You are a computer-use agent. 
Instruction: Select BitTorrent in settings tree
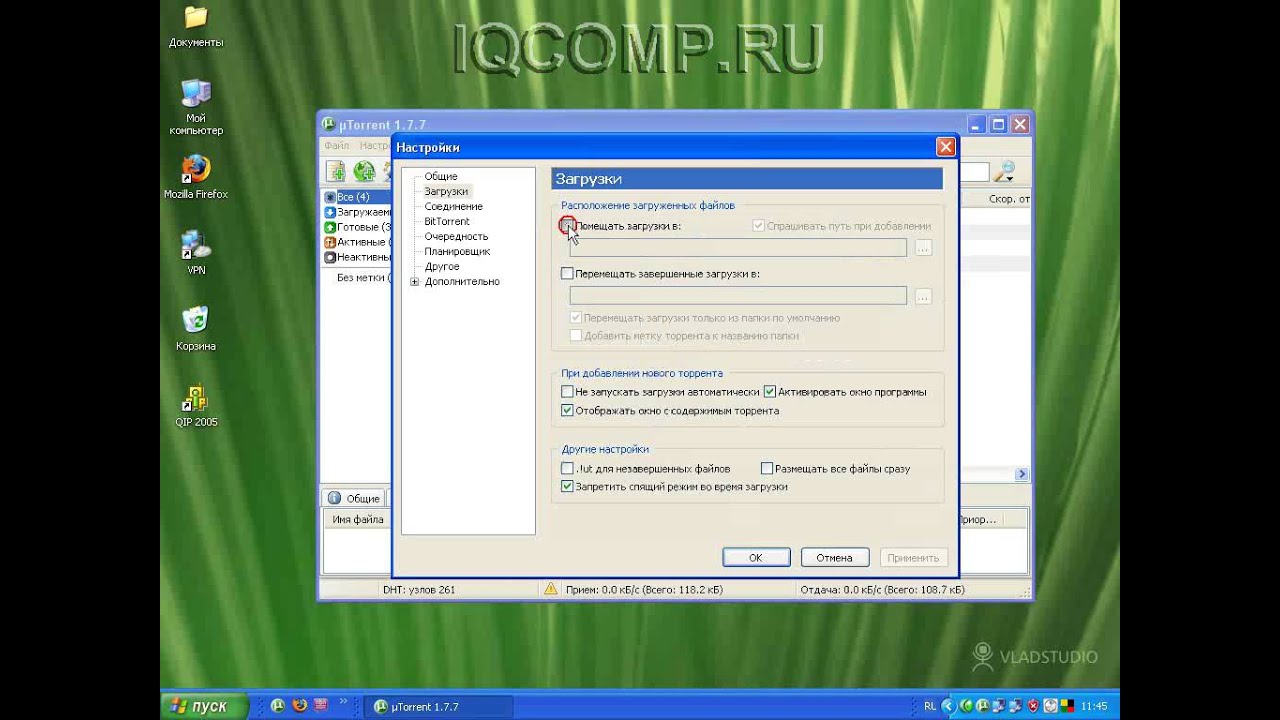click(x=447, y=221)
